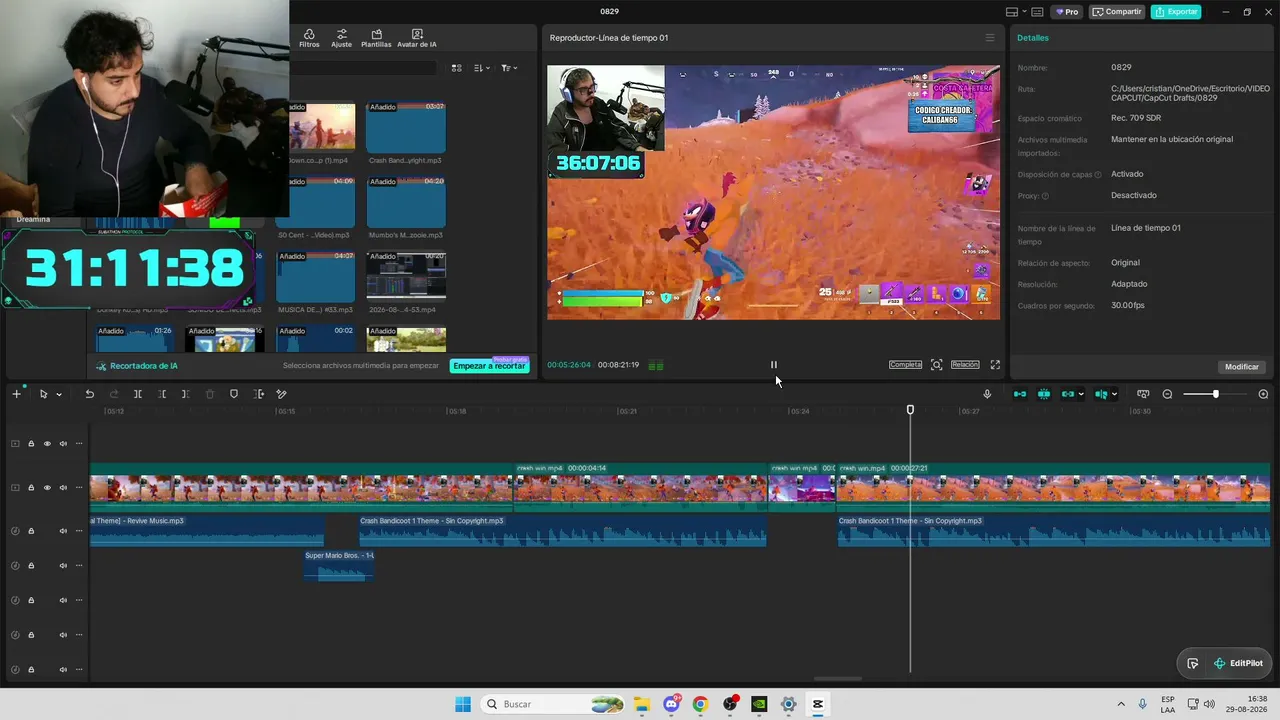Click the magic pen edit tool icon
Image resolution: width=1280 pixels, height=720 pixels.
pyautogui.click(x=282, y=394)
